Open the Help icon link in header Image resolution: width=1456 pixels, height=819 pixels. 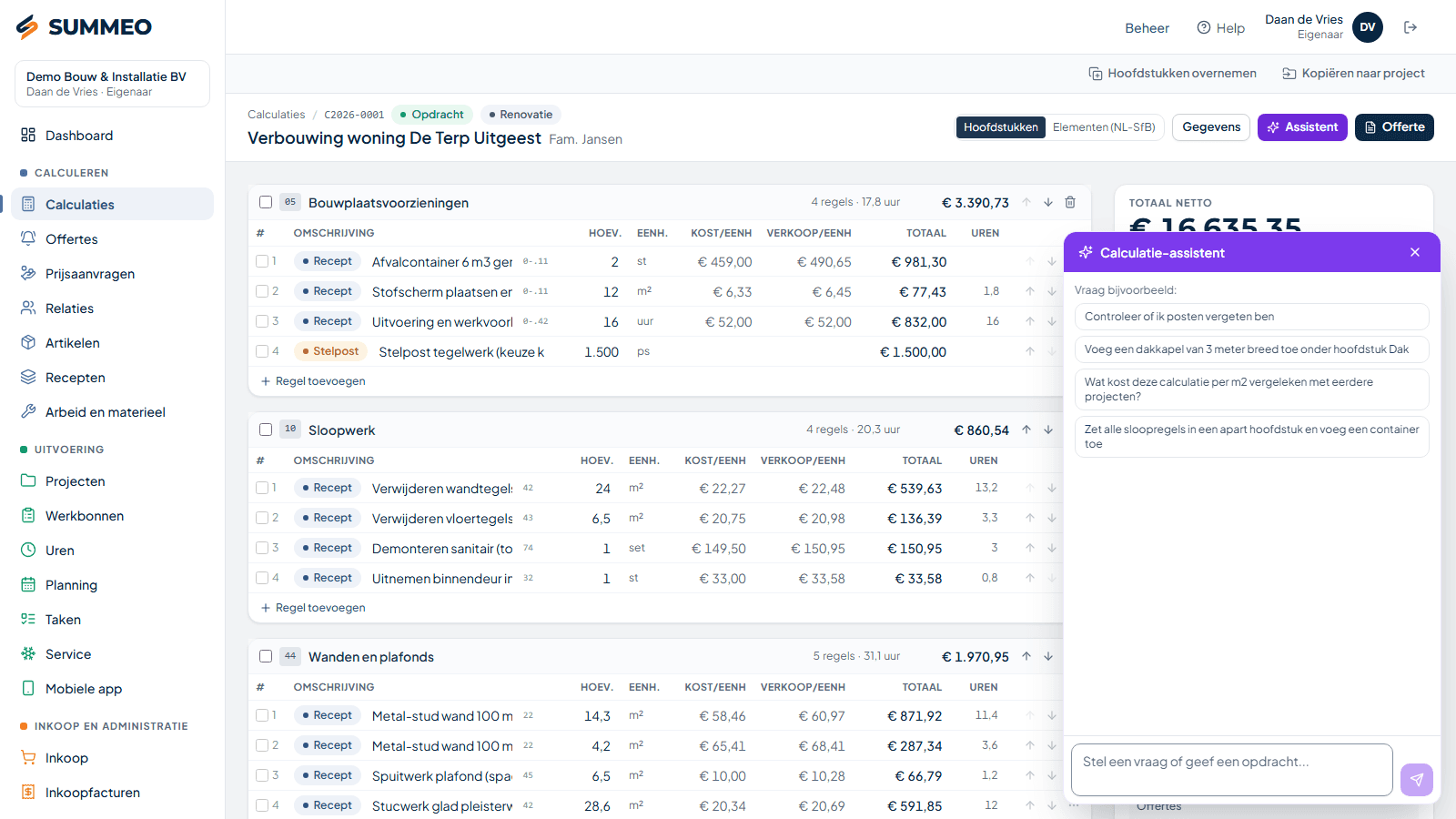tap(1220, 28)
